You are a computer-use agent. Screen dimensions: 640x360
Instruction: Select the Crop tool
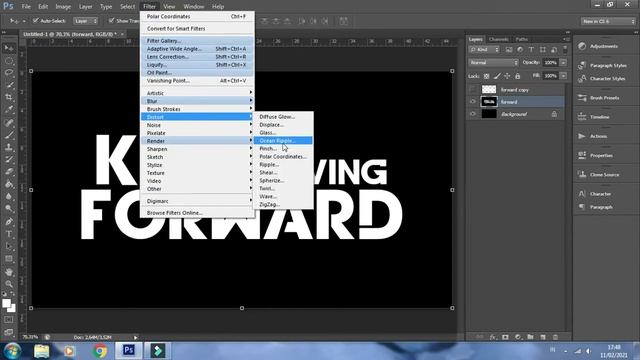click(9, 98)
